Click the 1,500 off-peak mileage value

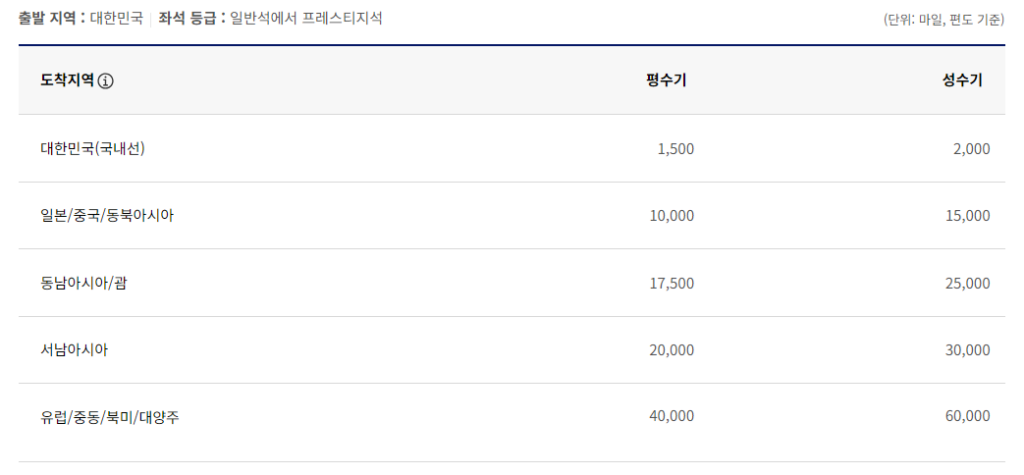pos(675,149)
